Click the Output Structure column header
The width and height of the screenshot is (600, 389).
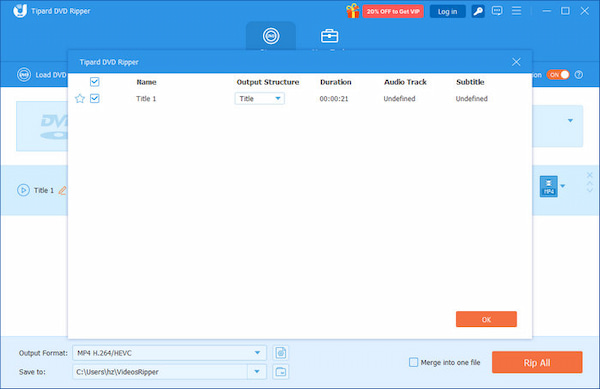[267, 82]
